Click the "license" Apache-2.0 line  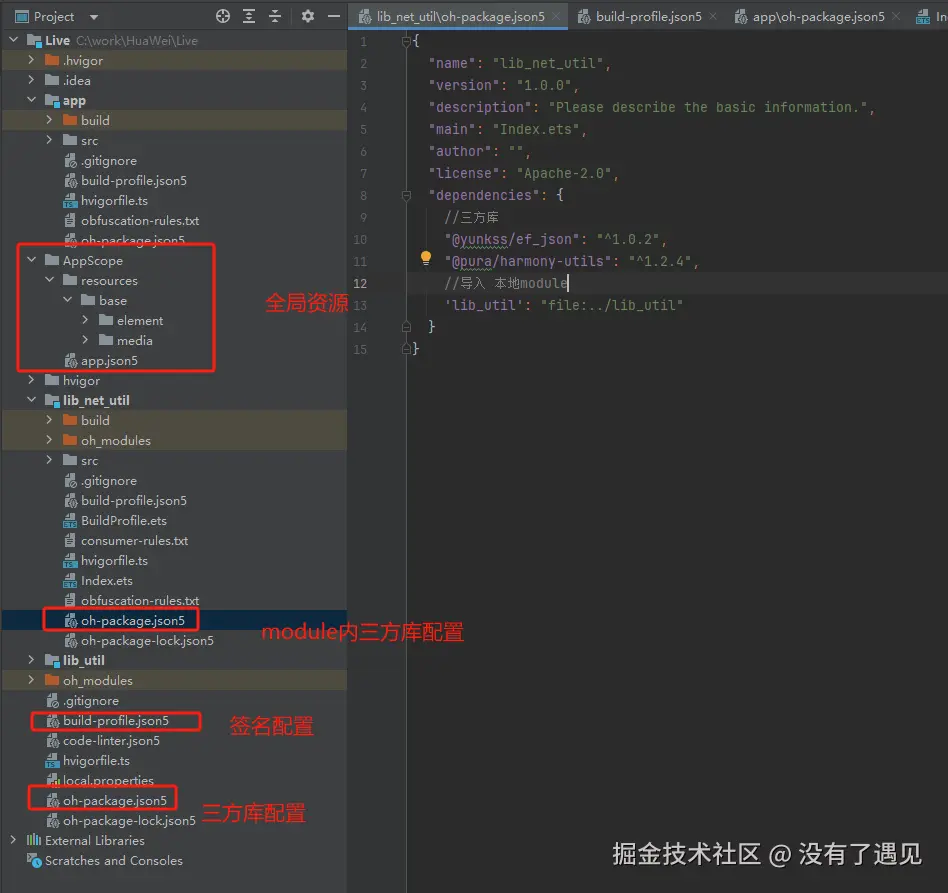coord(524,173)
